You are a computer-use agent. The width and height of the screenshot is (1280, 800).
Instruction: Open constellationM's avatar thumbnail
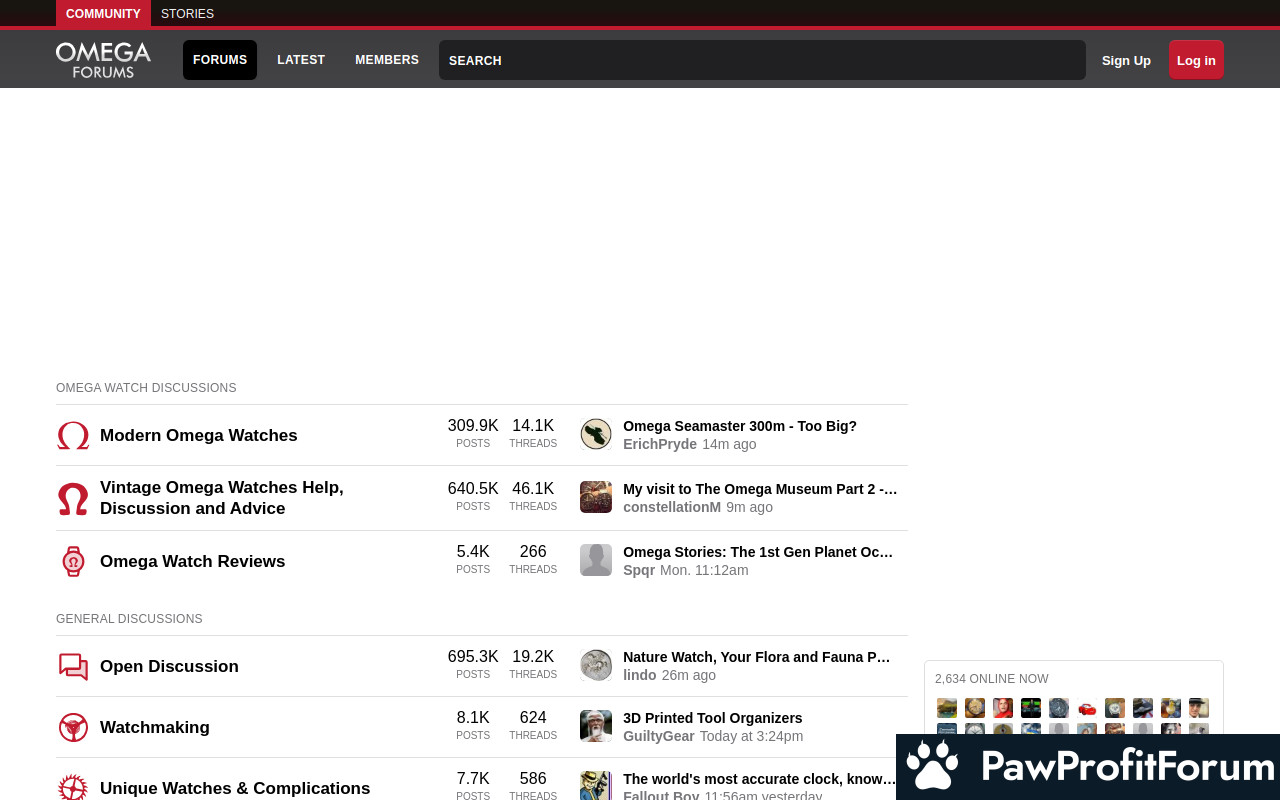click(x=596, y=497)
